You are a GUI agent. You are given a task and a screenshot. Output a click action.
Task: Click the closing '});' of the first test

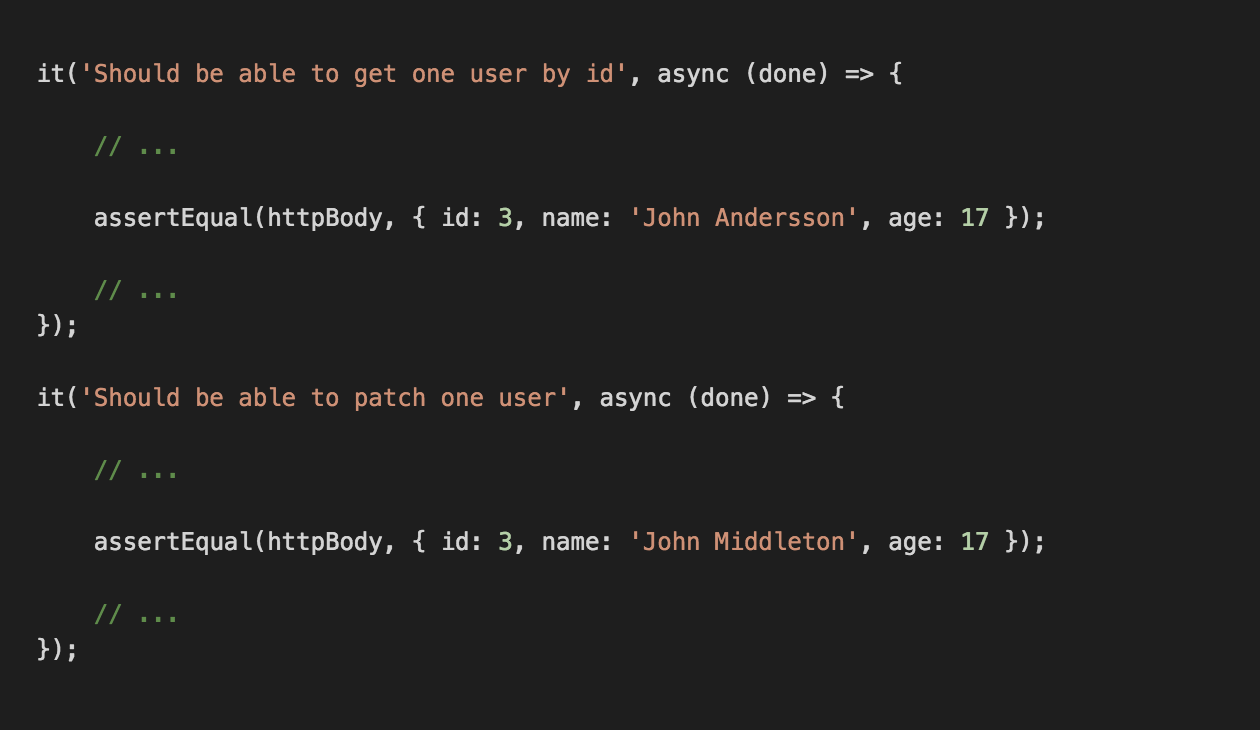(58, 326)
